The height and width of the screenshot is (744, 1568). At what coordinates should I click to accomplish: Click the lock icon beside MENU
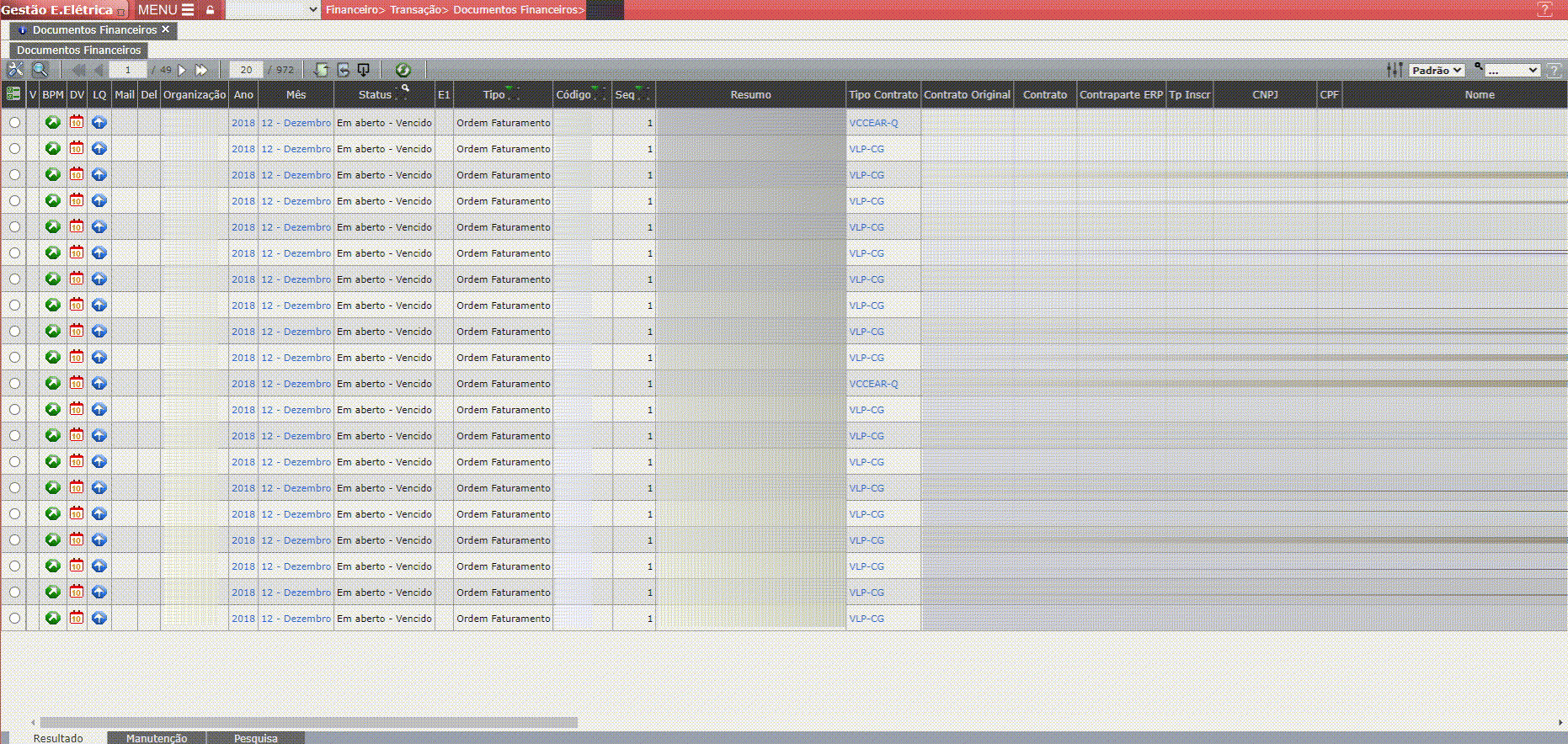[x=210, y=10]
